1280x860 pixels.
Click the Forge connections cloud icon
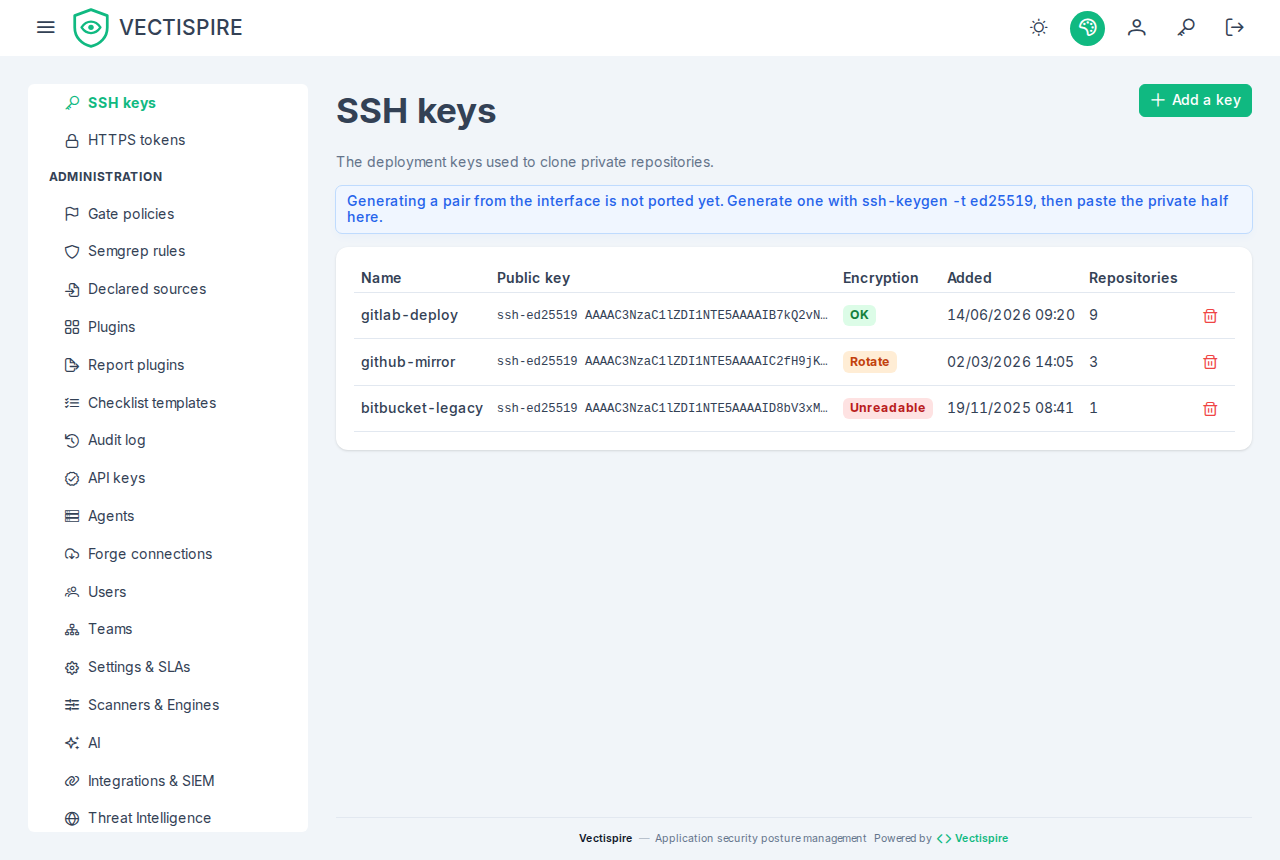[72, 554]
